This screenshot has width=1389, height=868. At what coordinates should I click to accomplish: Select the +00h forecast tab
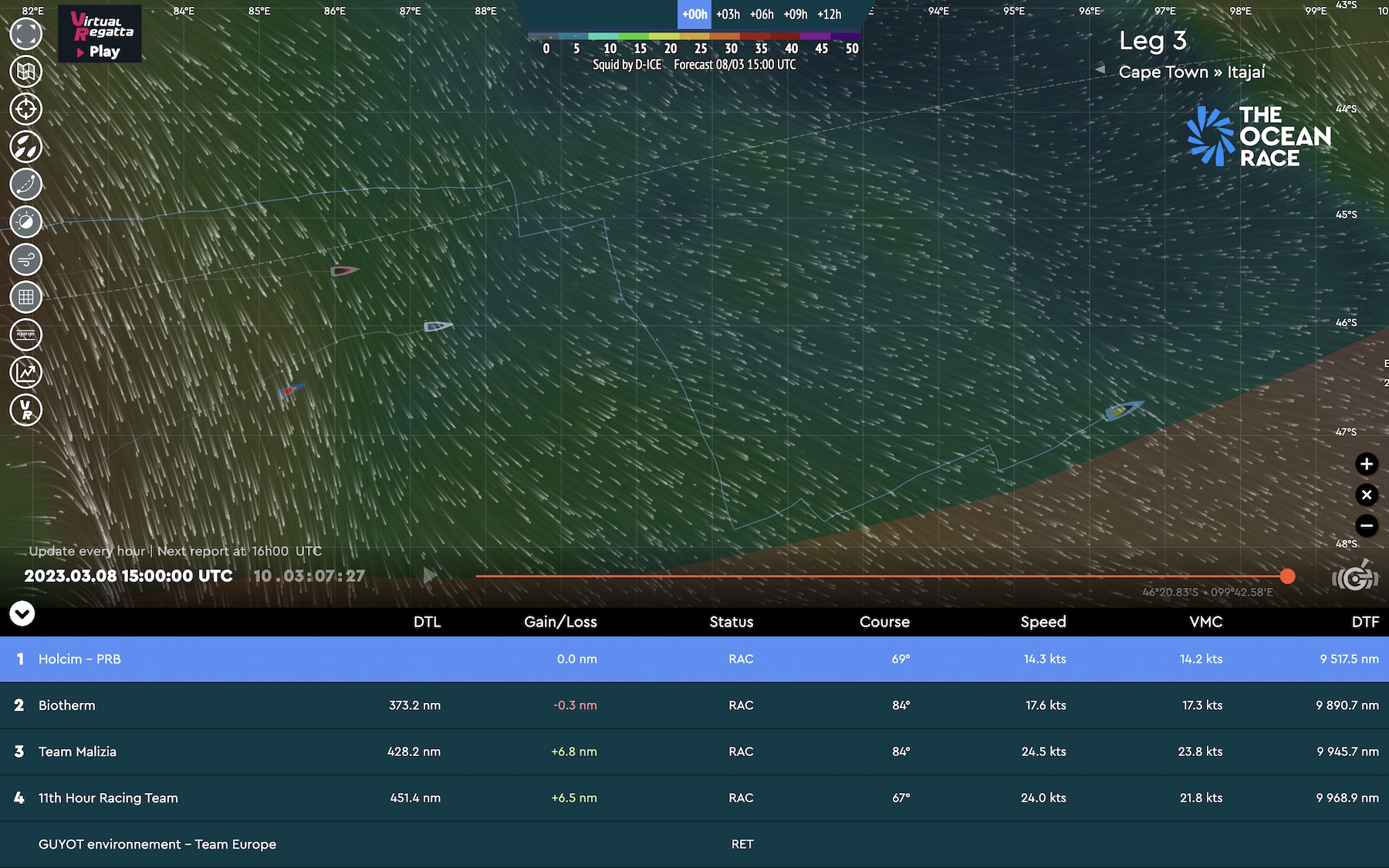point(694,15)
